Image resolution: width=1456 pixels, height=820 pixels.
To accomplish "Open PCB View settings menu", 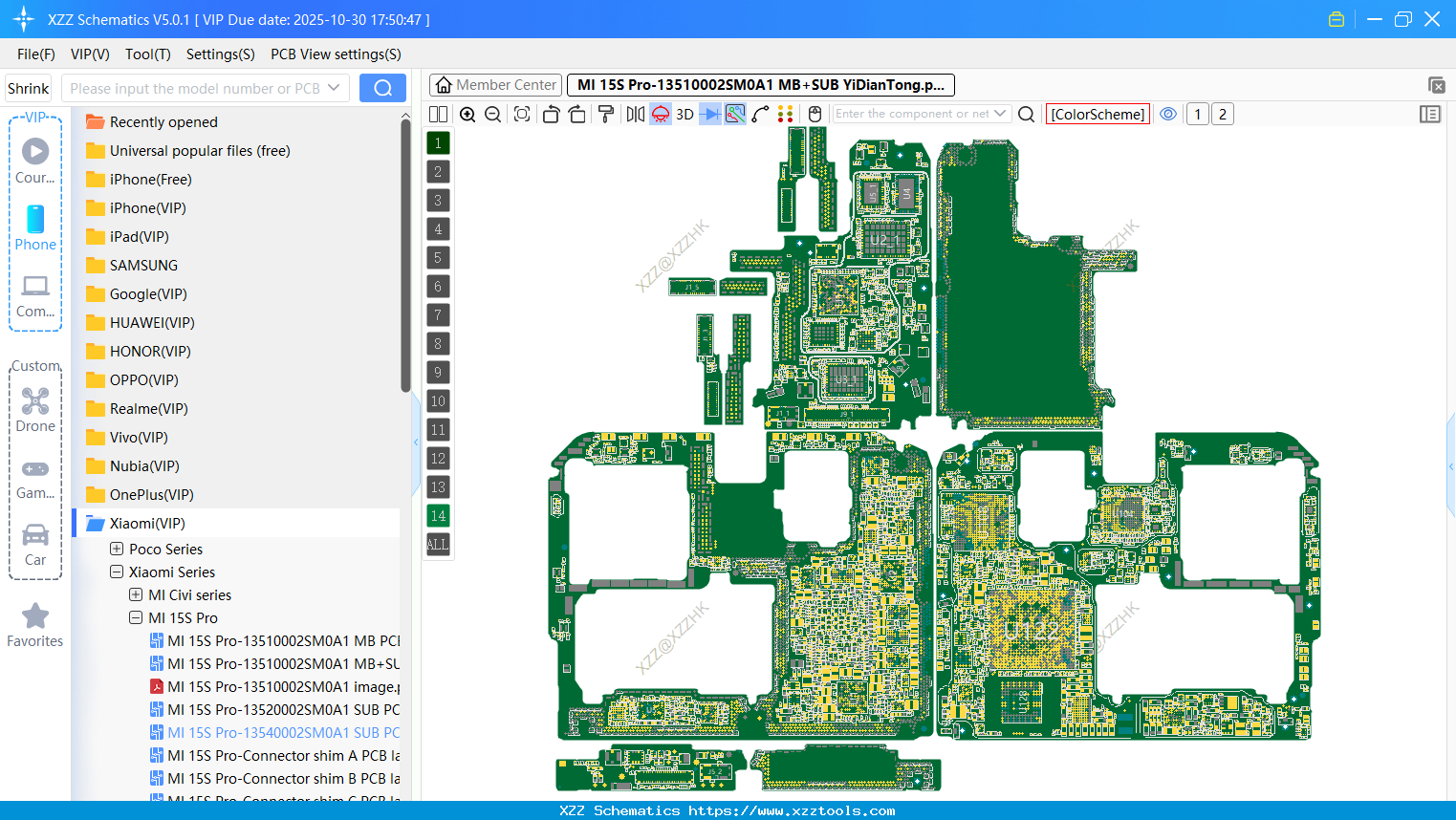I will [x=336, y=54].
